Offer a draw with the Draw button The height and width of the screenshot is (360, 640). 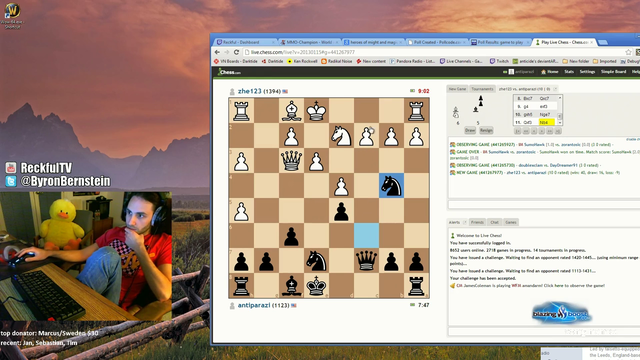coord(470,130)
